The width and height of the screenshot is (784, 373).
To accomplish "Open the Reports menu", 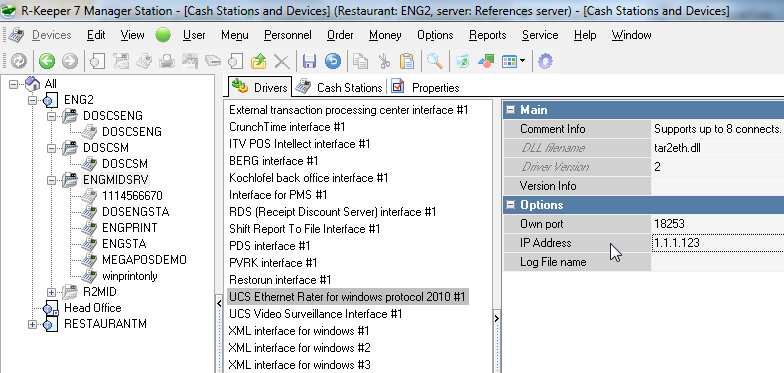I will pyautogui.click(x=488, y=35).
